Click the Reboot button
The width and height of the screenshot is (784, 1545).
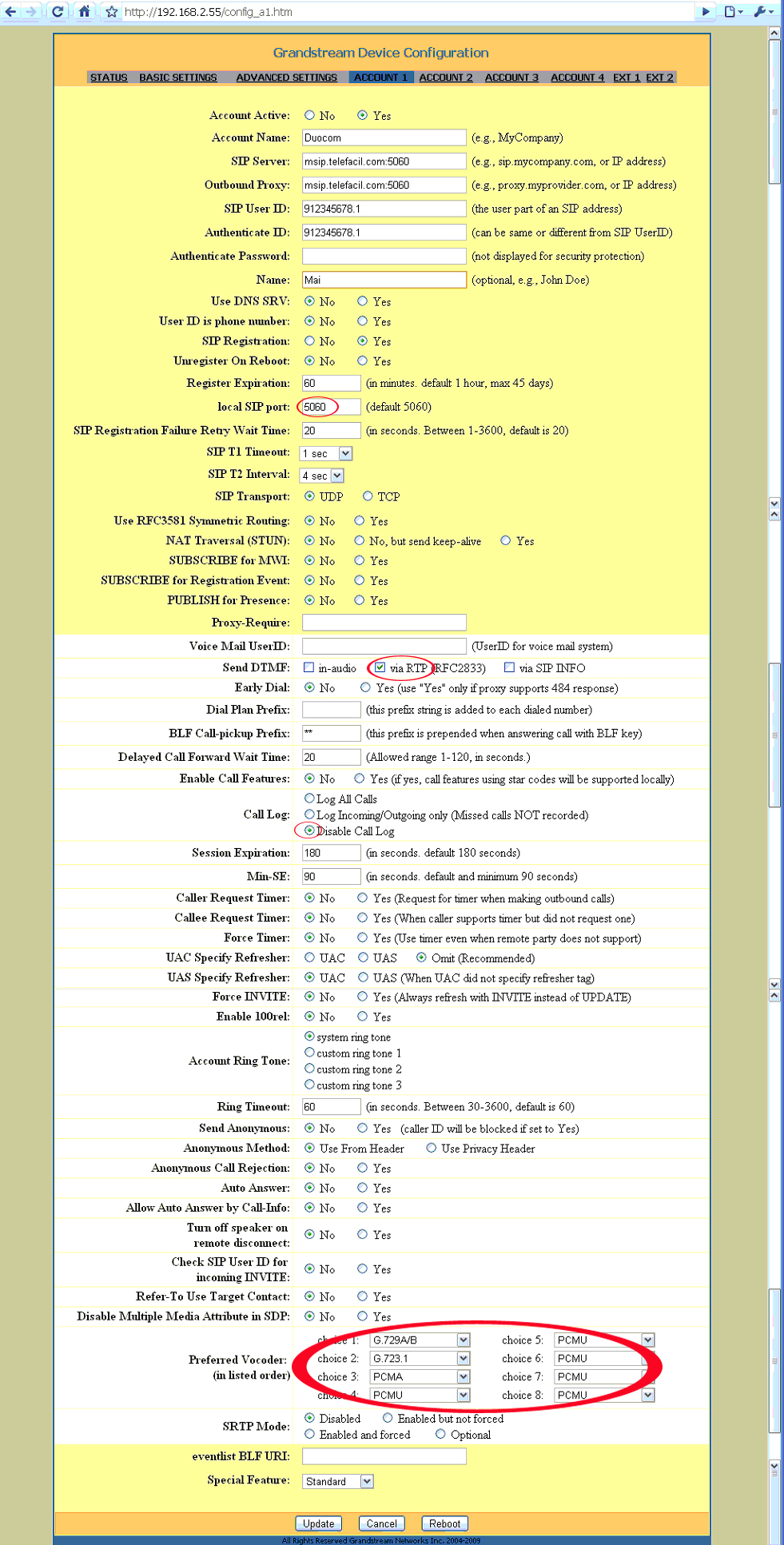click(444, 1523)
